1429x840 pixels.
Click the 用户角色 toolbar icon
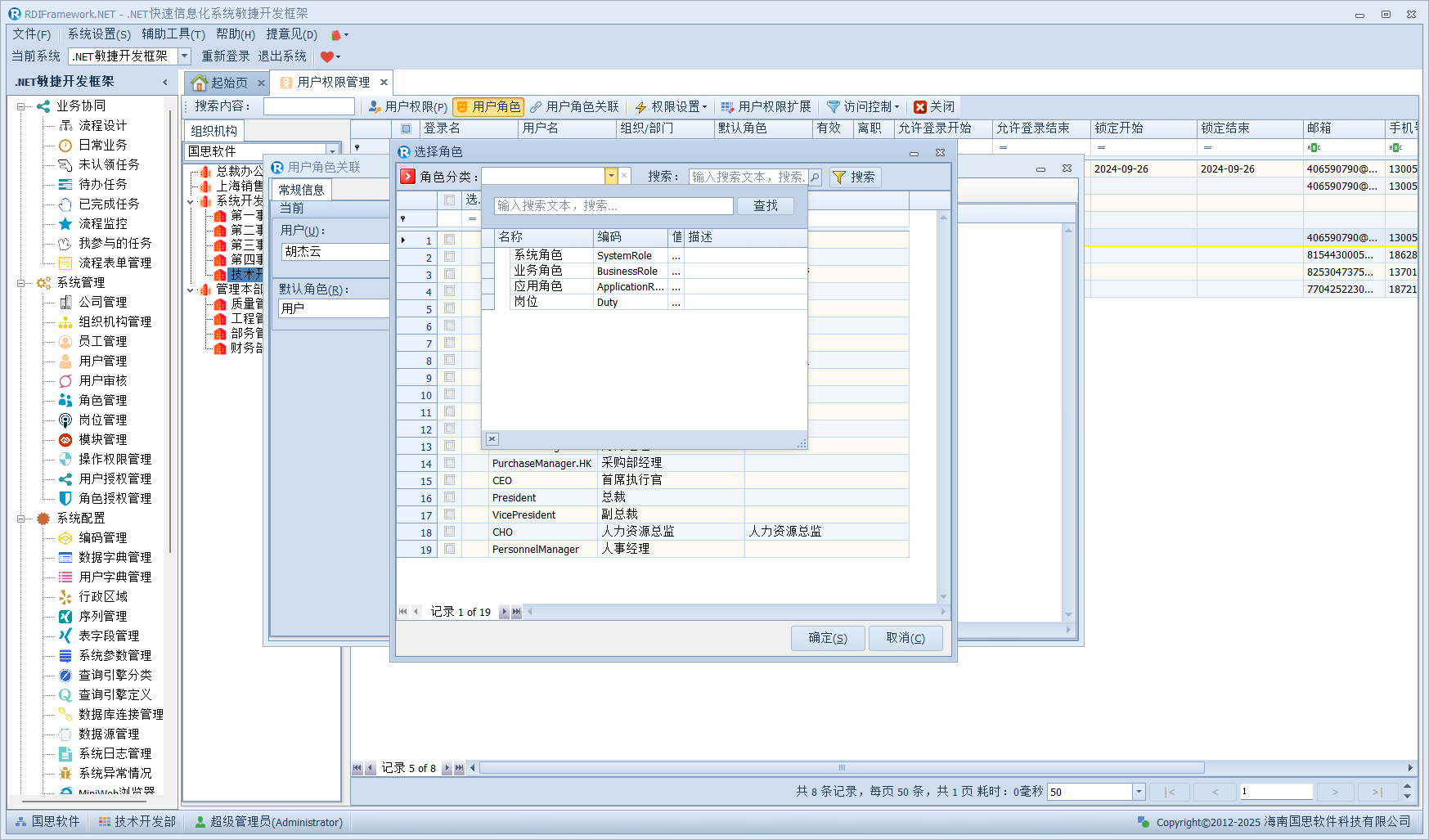point(462,107)
